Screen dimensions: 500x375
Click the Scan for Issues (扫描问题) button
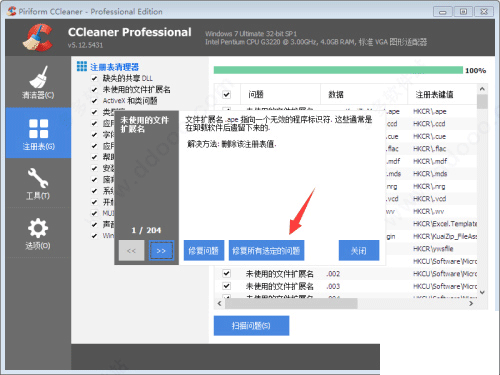(x=251, y=326)
